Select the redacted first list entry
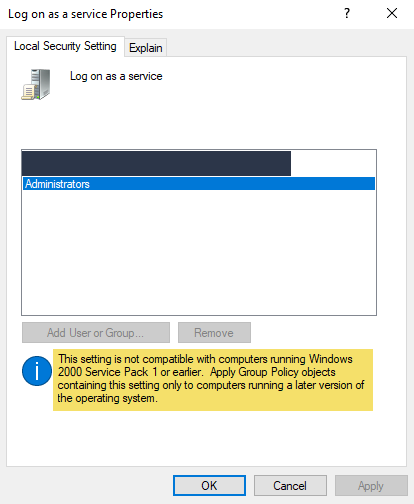 [x=156, y=163]
